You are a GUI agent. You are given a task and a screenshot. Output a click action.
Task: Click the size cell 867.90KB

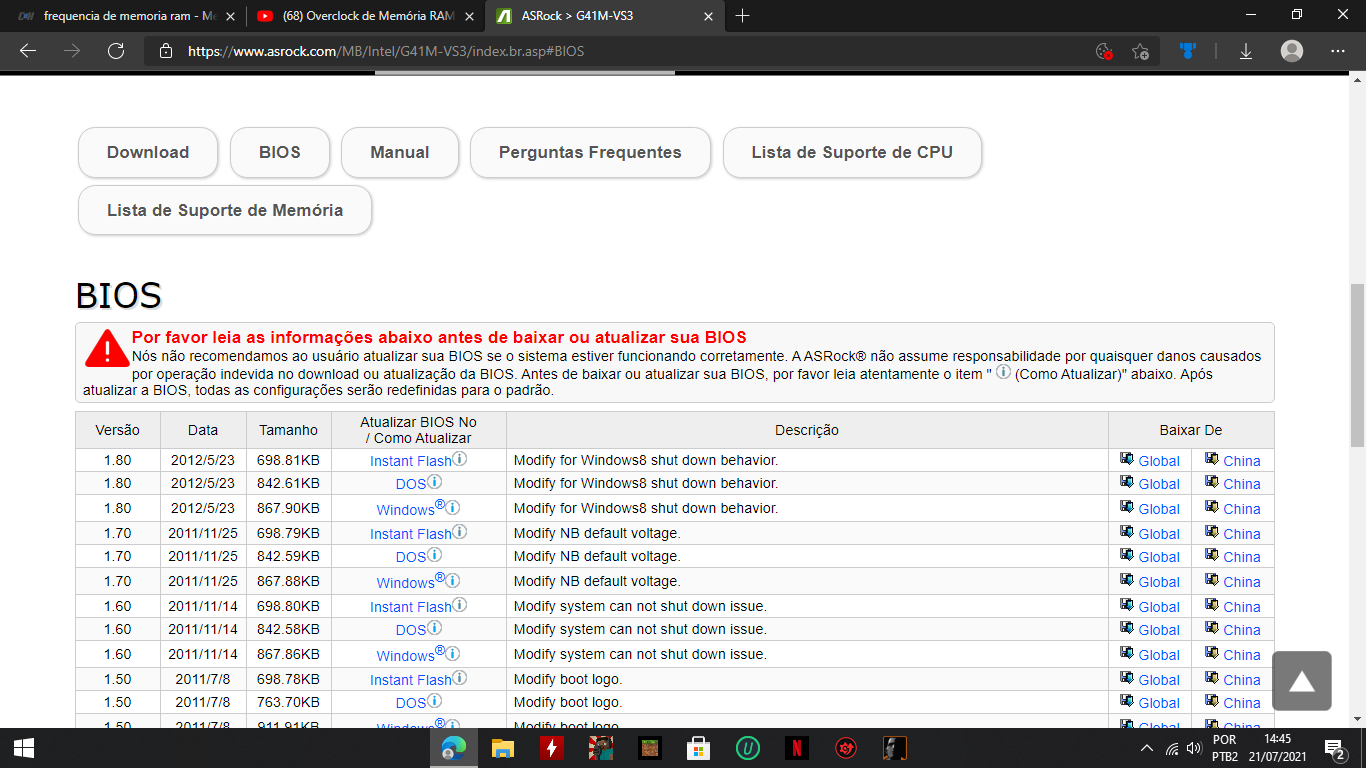[289, 509]
